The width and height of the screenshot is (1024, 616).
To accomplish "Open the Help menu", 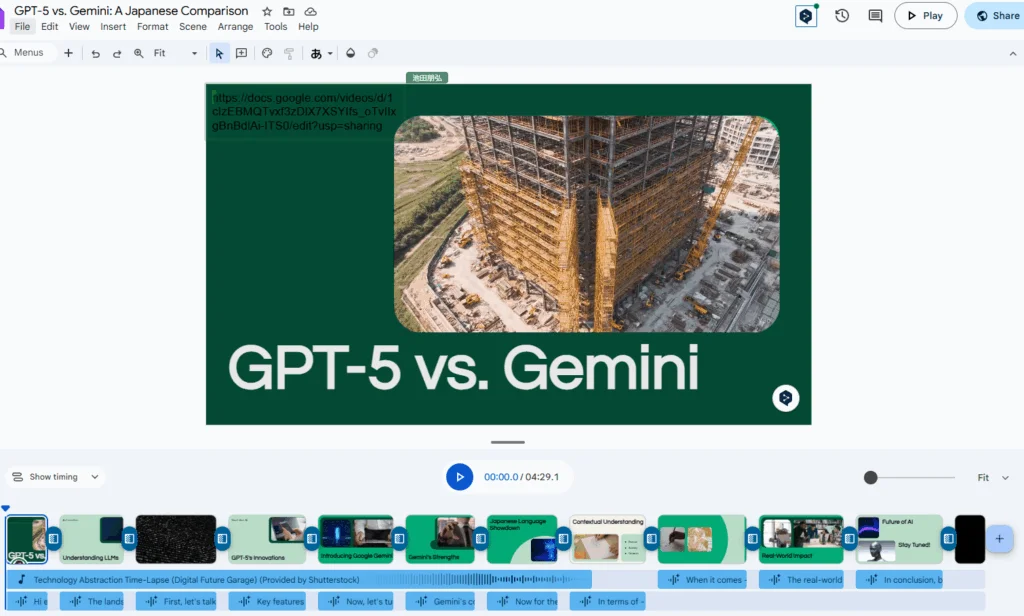I will tap(308, 27).
